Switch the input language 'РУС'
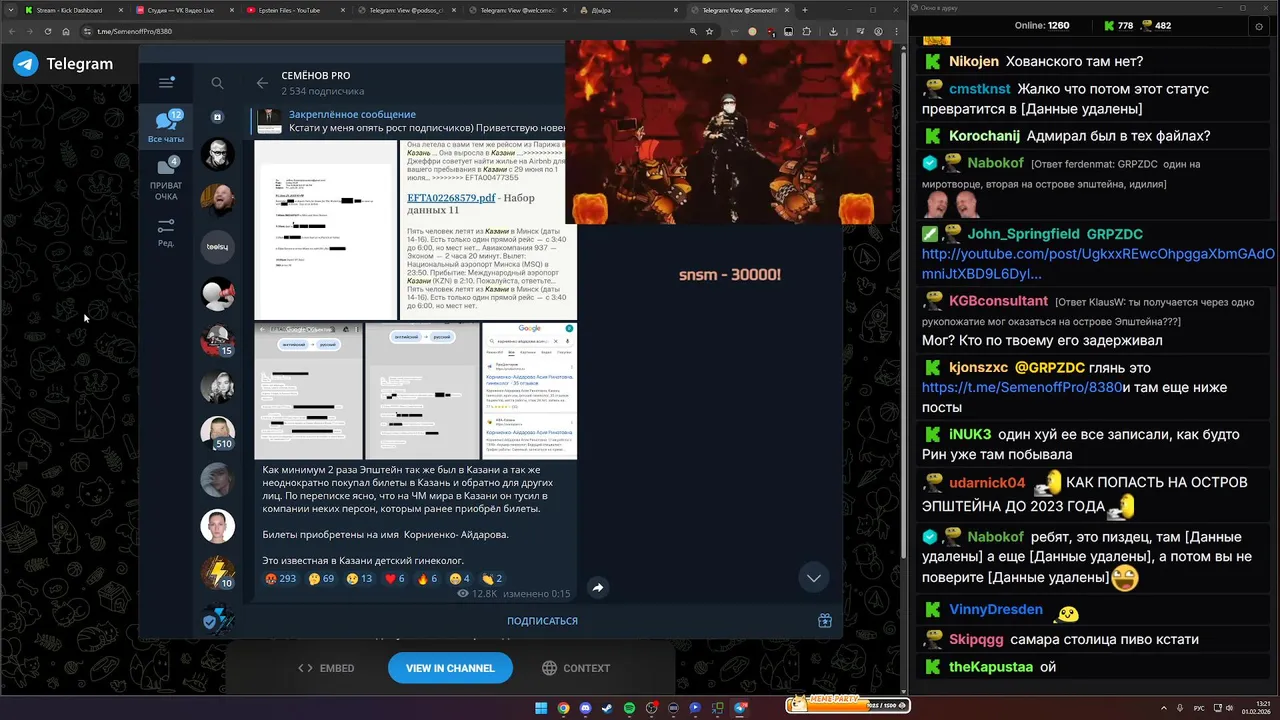 pos(1199,708)
